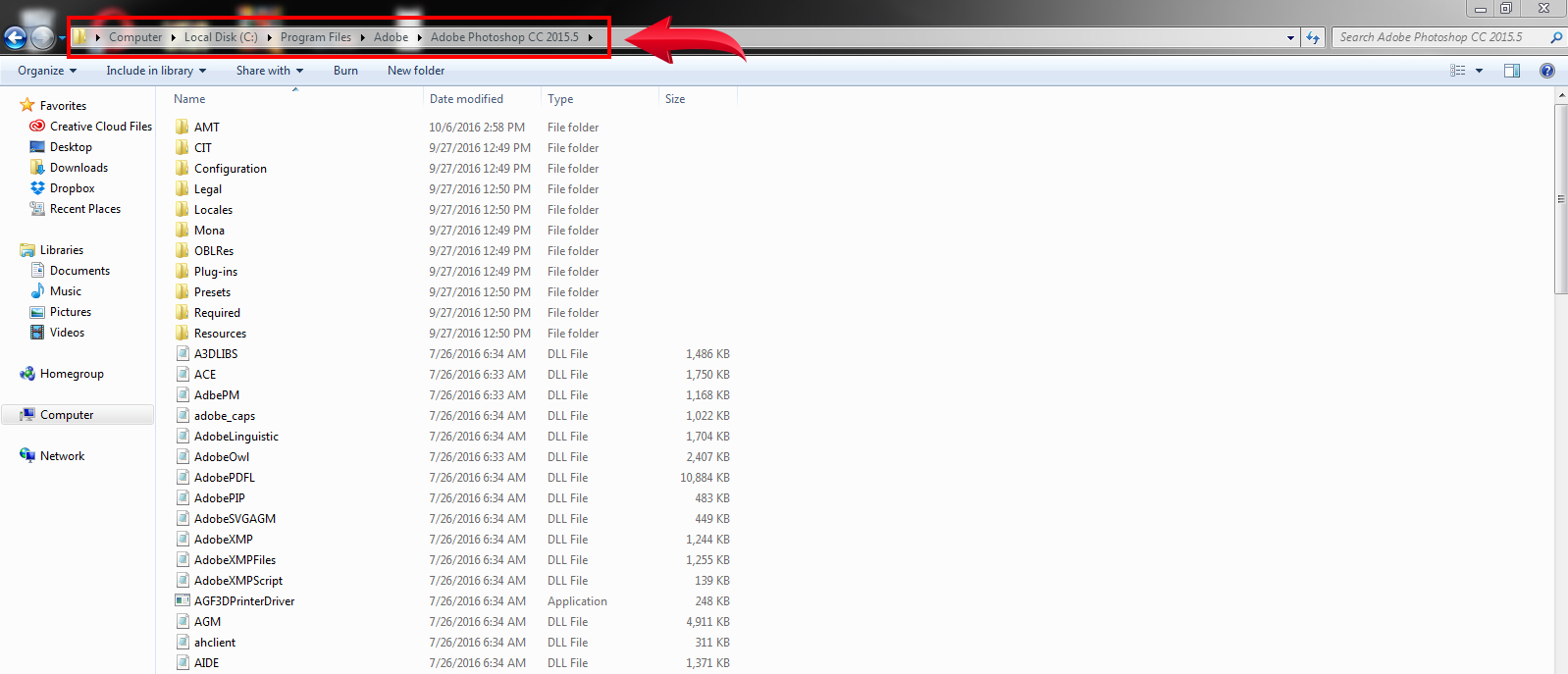The width and height of the screenshot is (1568, 674).
Task: Click the Documents library icon
Action: point(37,271)
